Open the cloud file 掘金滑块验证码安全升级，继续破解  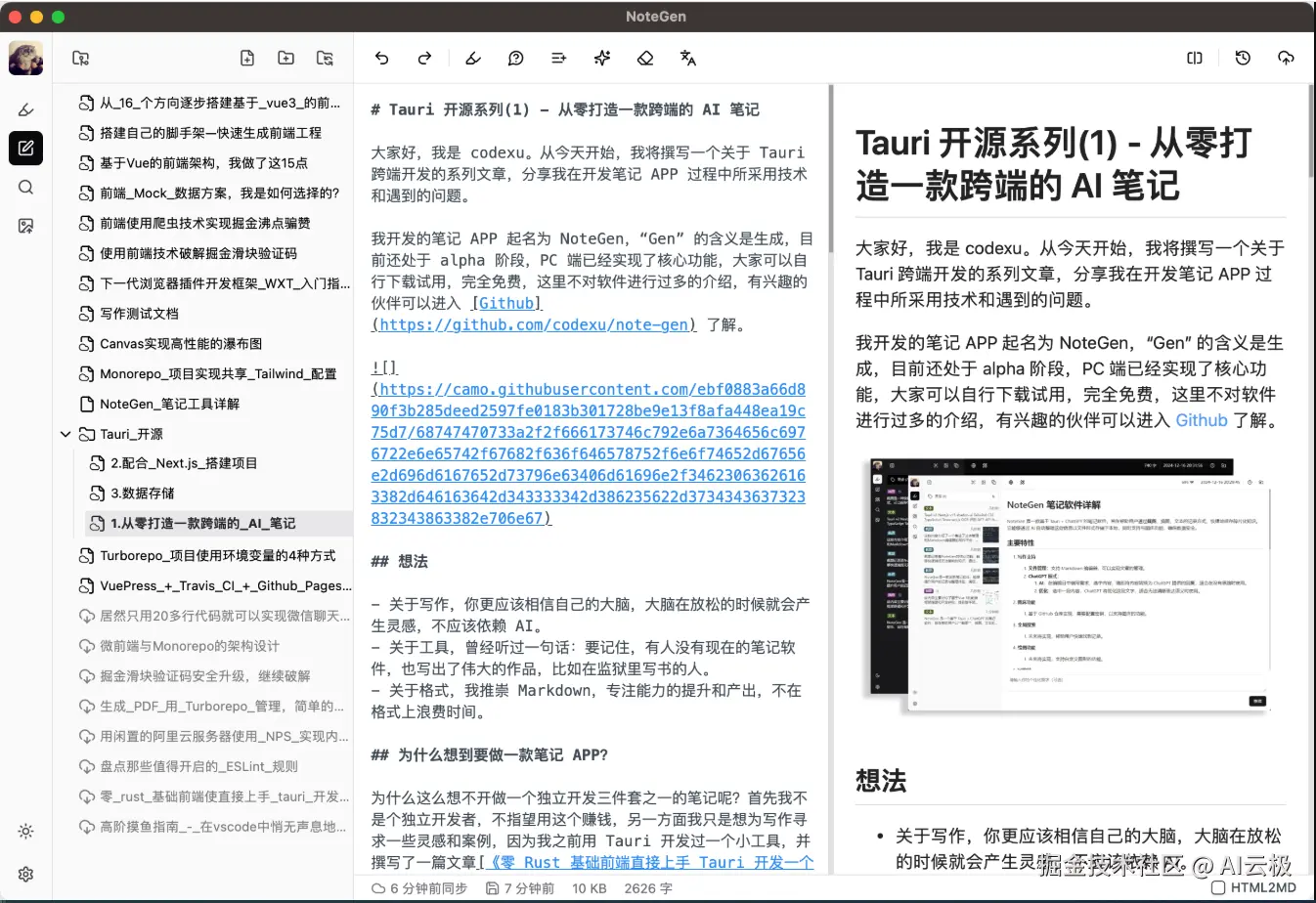point(205,676)
